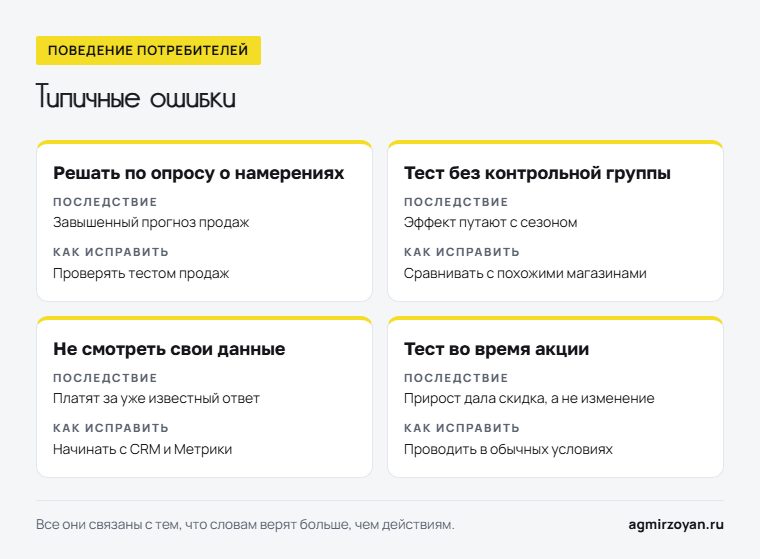
Task: Click the yellow 'ПОВЕДЕНИЕ ПОТРЕБИТЕЛЕЙ' tag
Action: pos(148,50)
